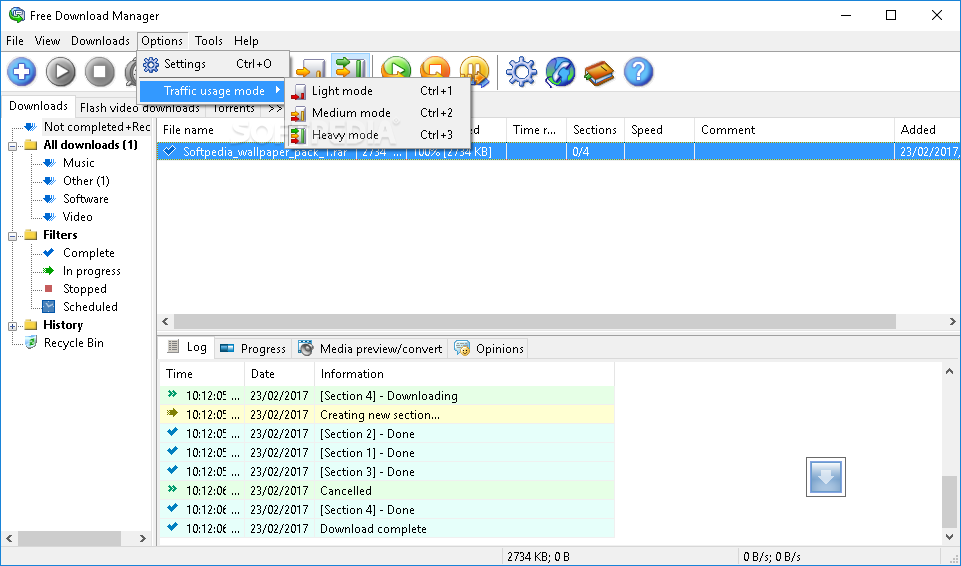Click the blue plus Add download icon
The height and width of the screenshot is (566, 961).
21,72
